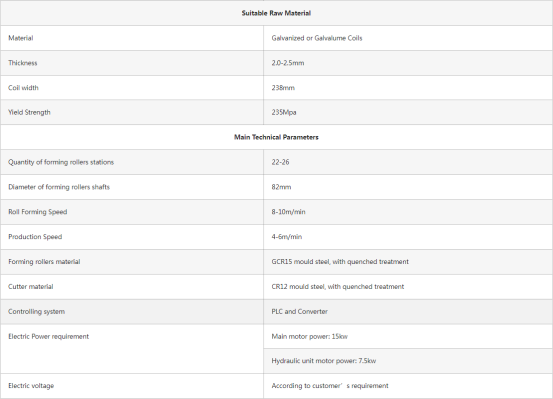The image size is (553, 399).
Task: Click the Coil width label
Action: coord(23,88)
